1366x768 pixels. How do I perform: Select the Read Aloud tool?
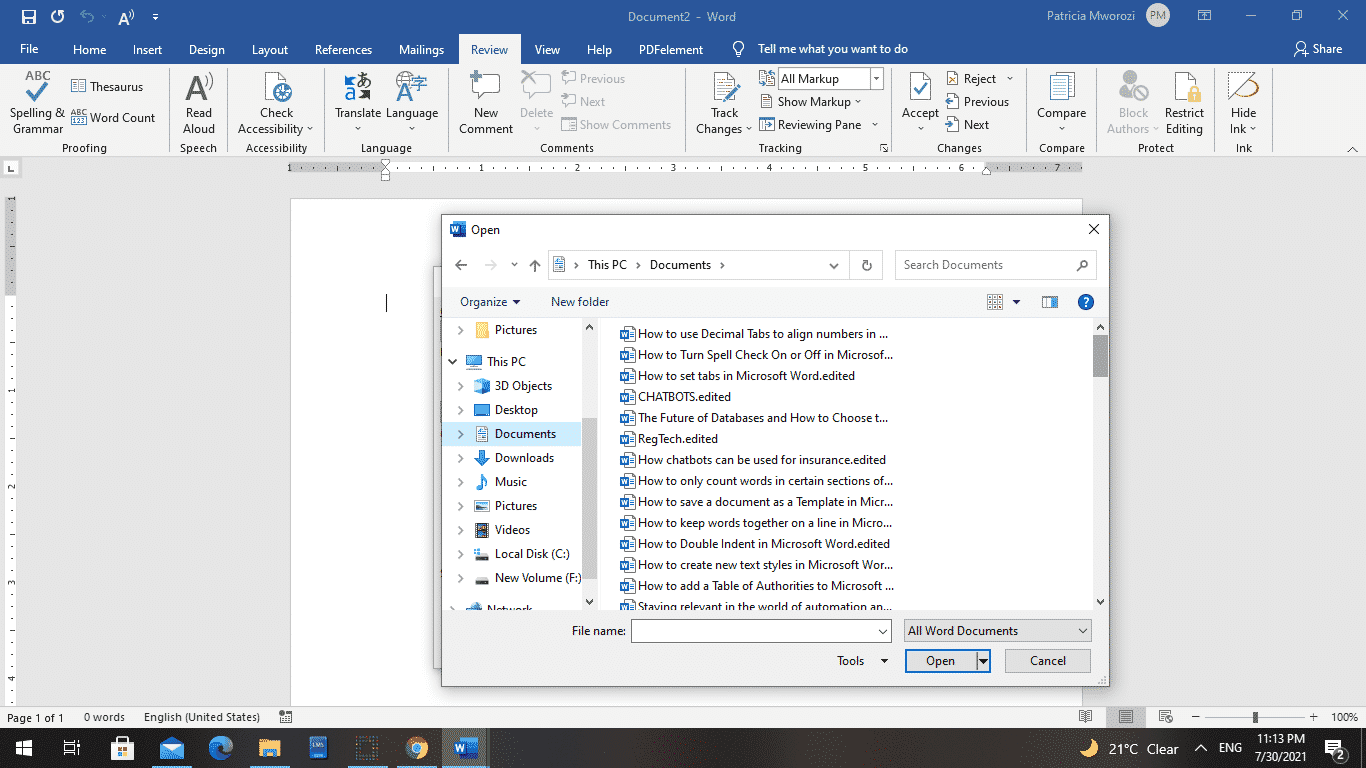198,105
